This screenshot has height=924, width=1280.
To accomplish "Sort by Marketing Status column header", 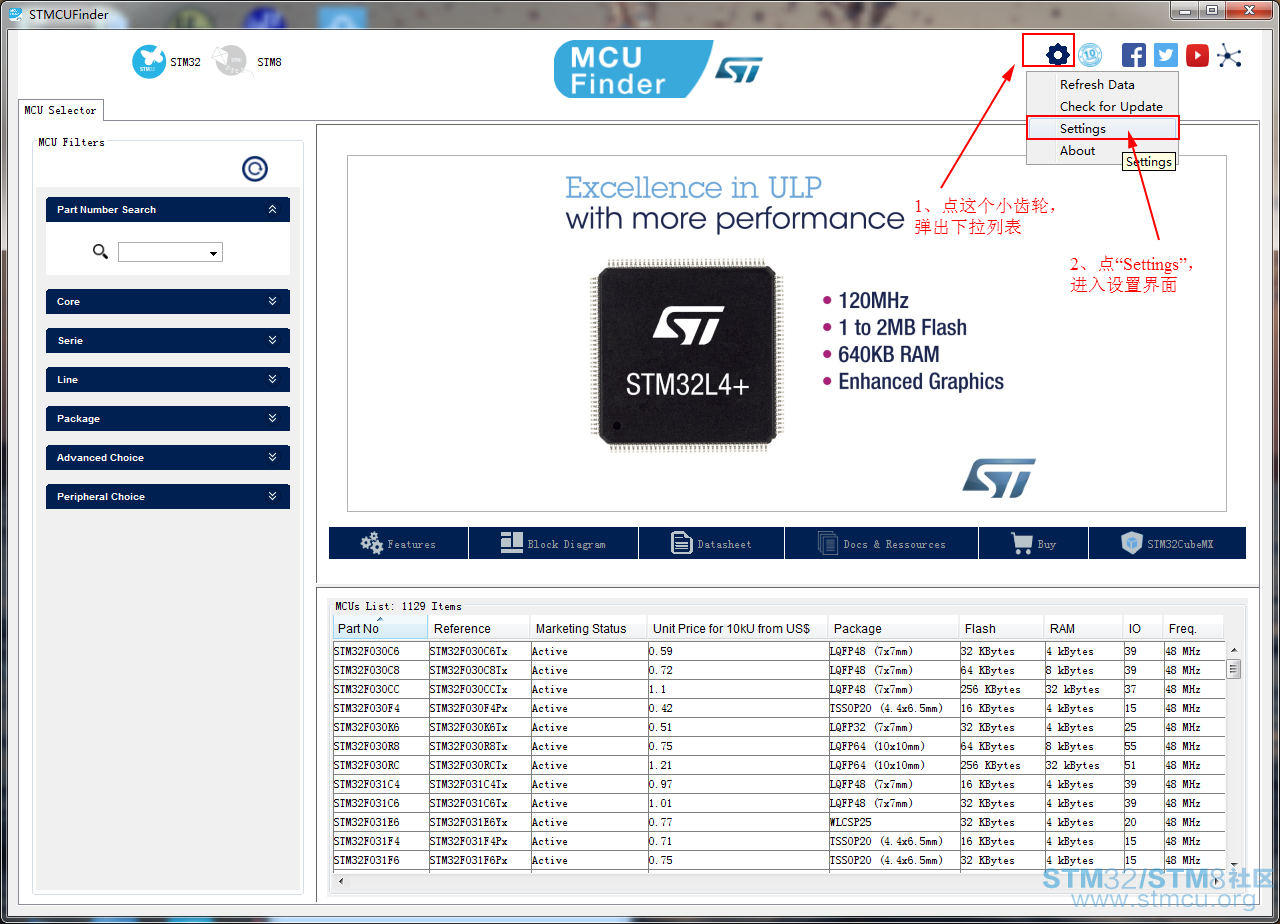I will coord(589,628).
